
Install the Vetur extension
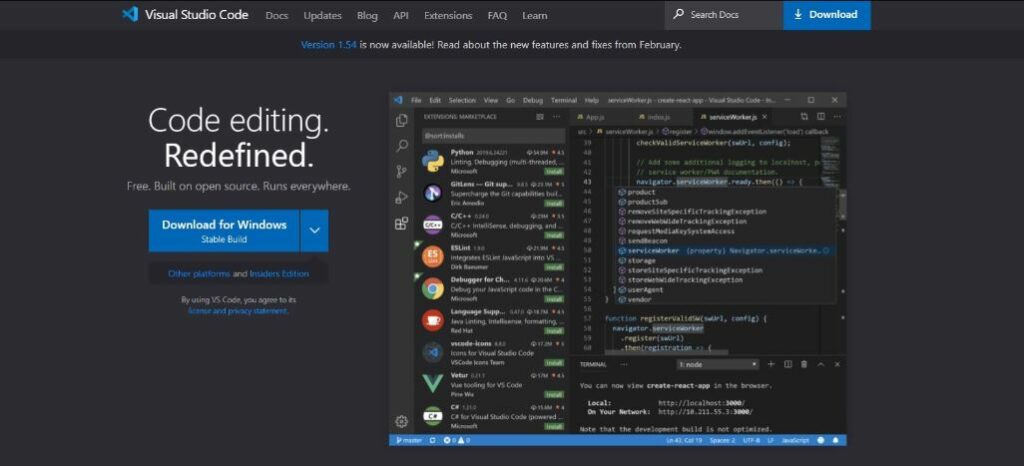[x=554, y=394]
